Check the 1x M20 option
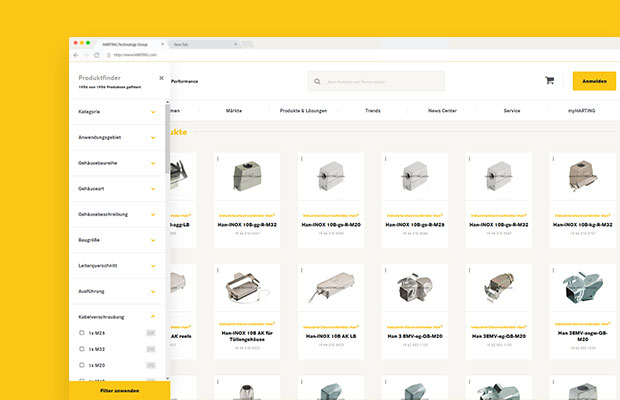 click(x=82, y=365)
